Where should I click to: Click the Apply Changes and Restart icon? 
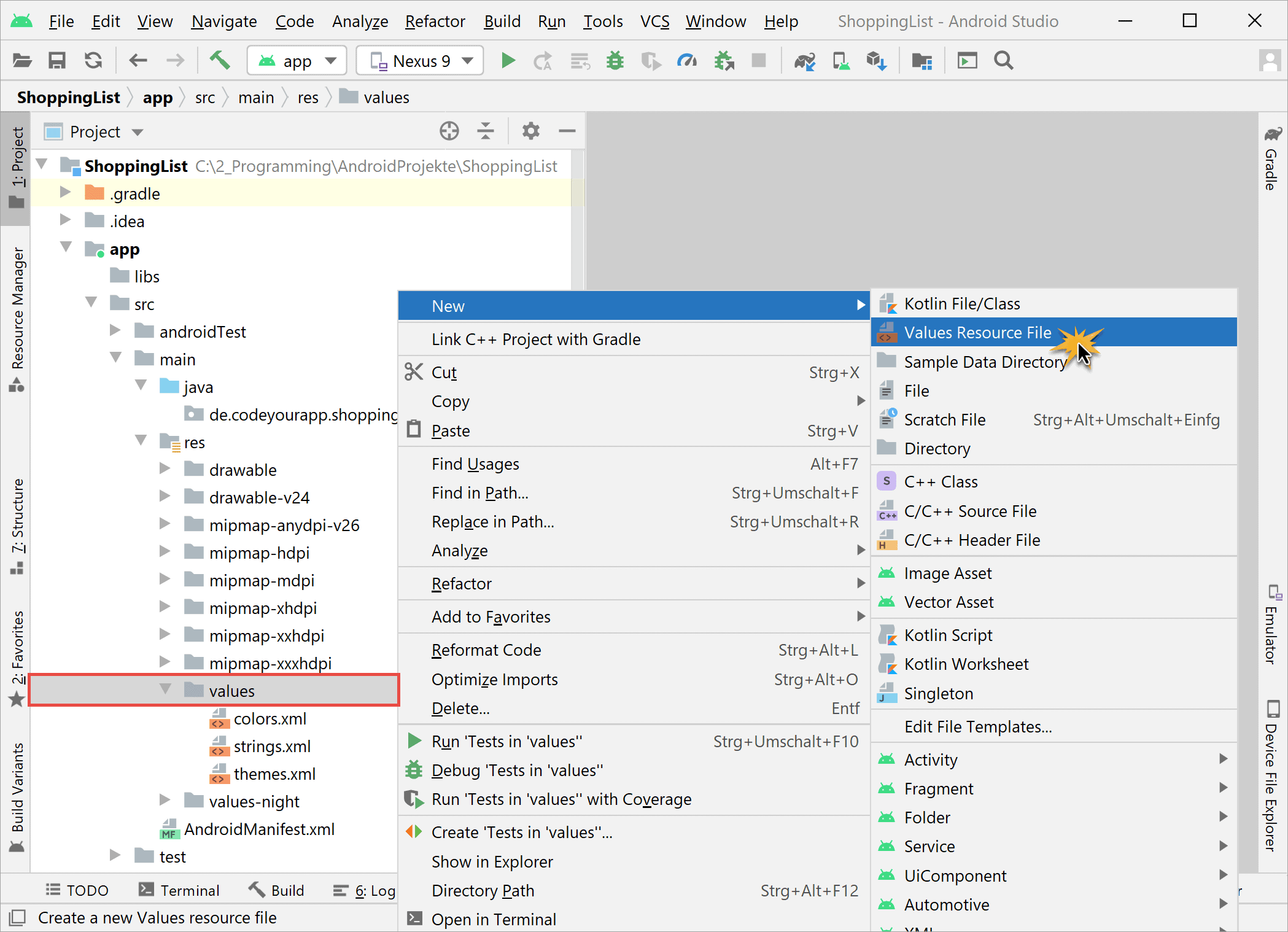point(542,60)
